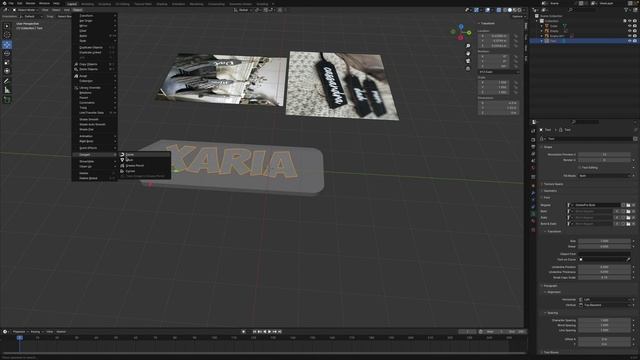Toggle Collection exclude checkbox in outliner

coord(624,21)
